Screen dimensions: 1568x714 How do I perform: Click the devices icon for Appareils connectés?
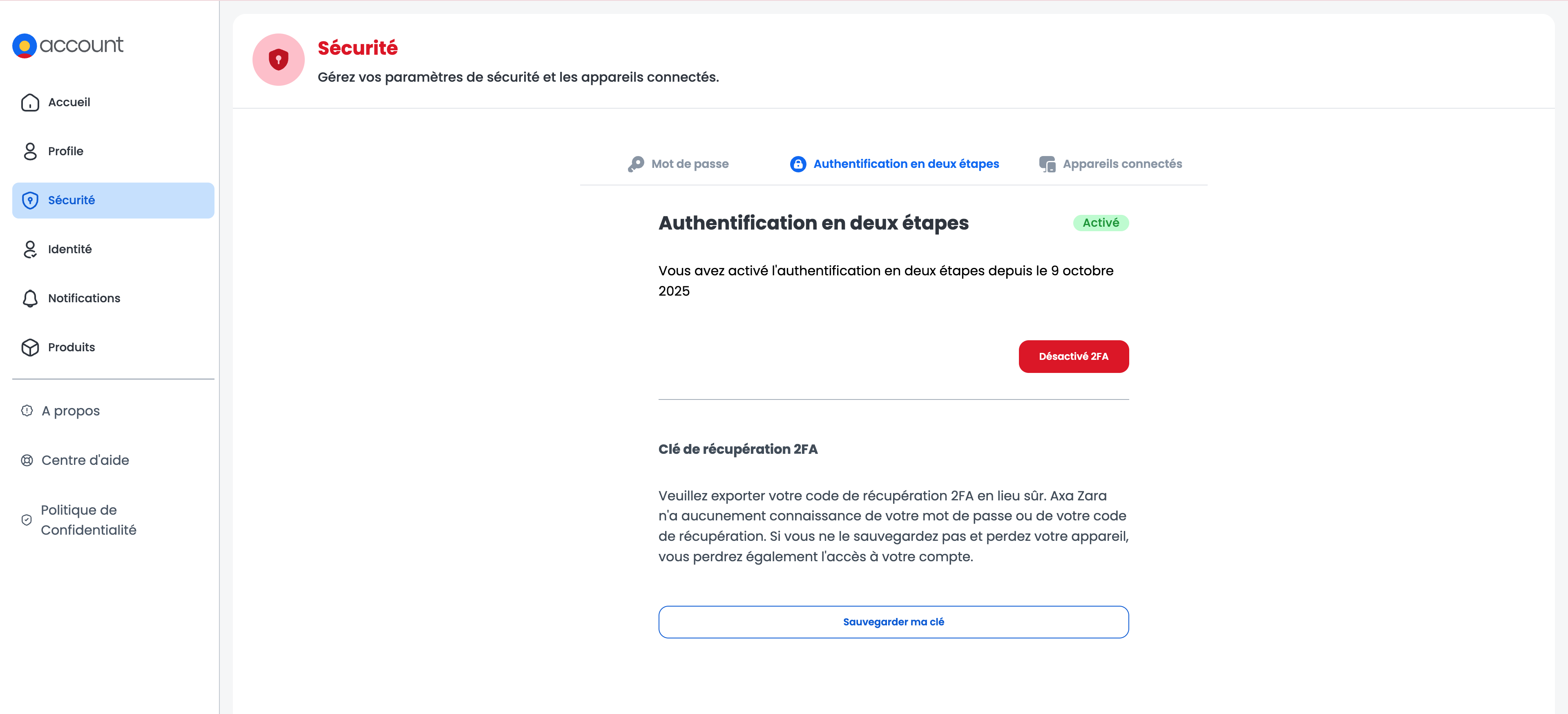[1047, 164]
